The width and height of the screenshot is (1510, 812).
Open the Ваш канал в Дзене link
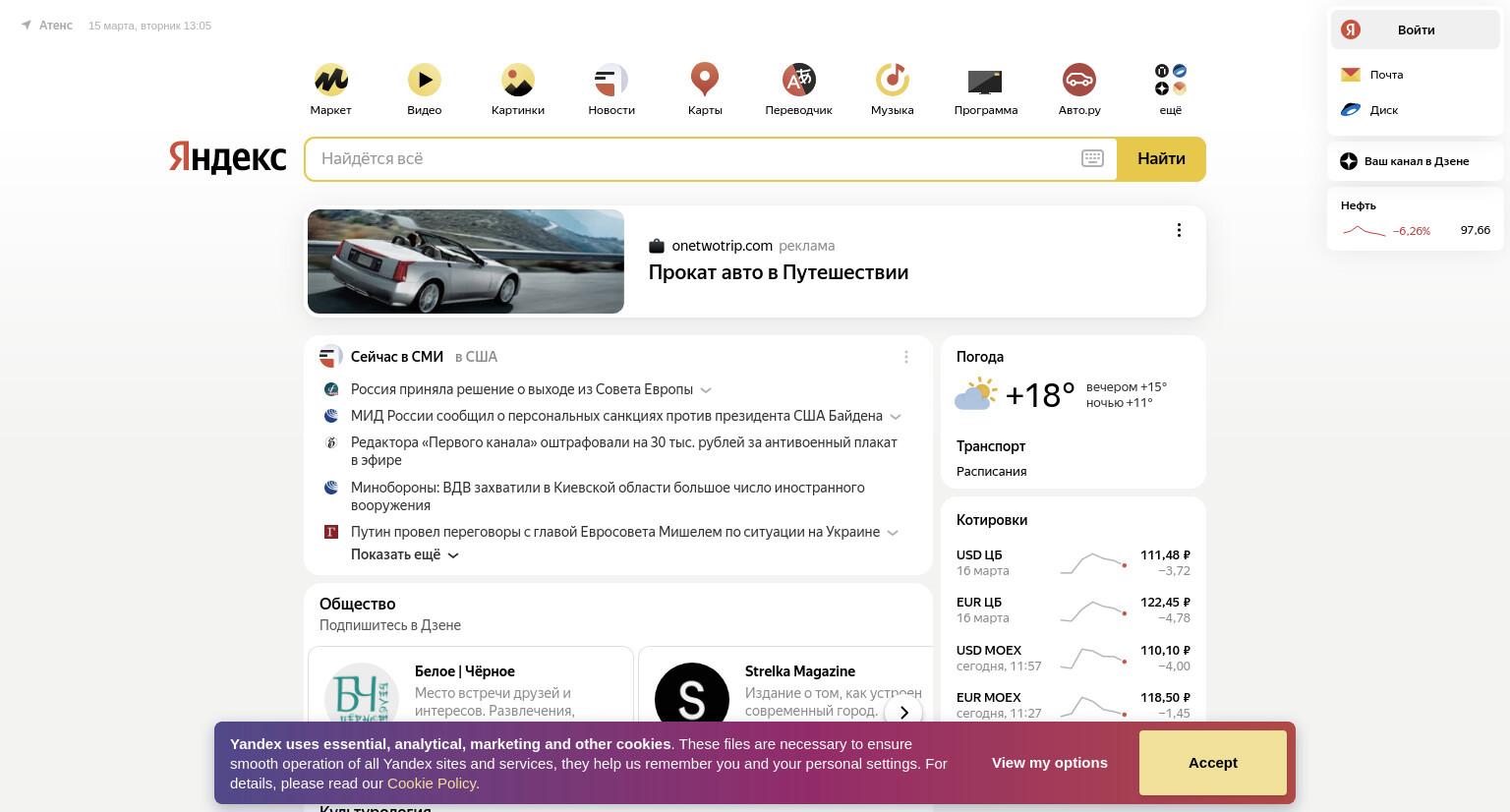click(x=1417, y=161)
